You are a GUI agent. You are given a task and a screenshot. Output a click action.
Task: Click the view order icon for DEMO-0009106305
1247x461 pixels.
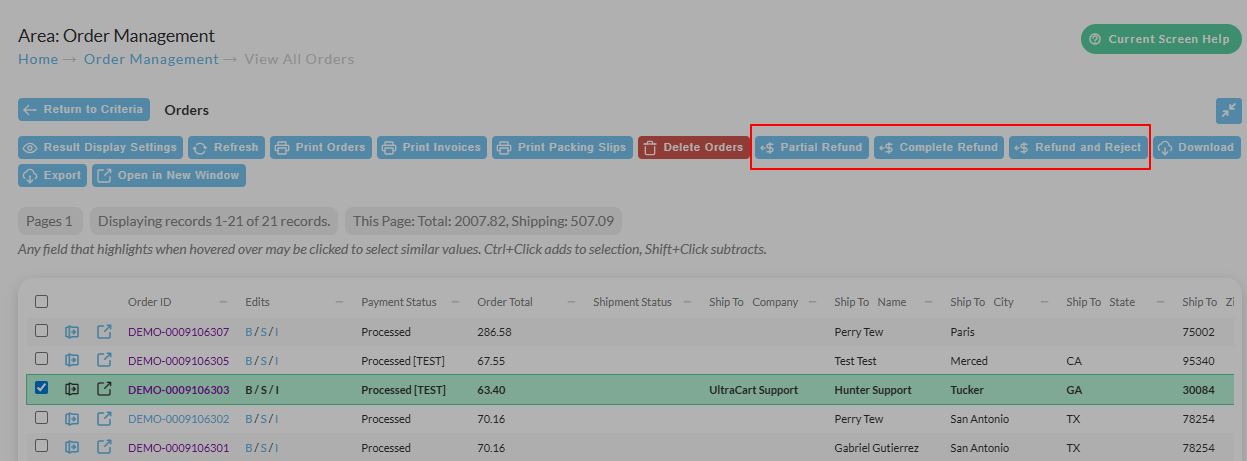(x=73, y=360)
